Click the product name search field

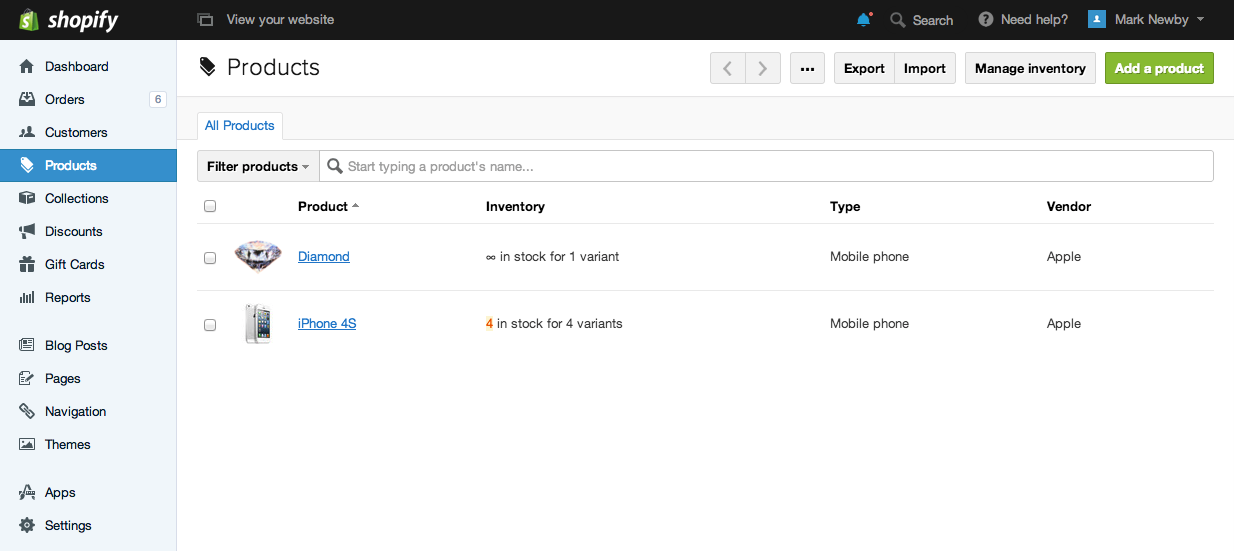(766, 166)
